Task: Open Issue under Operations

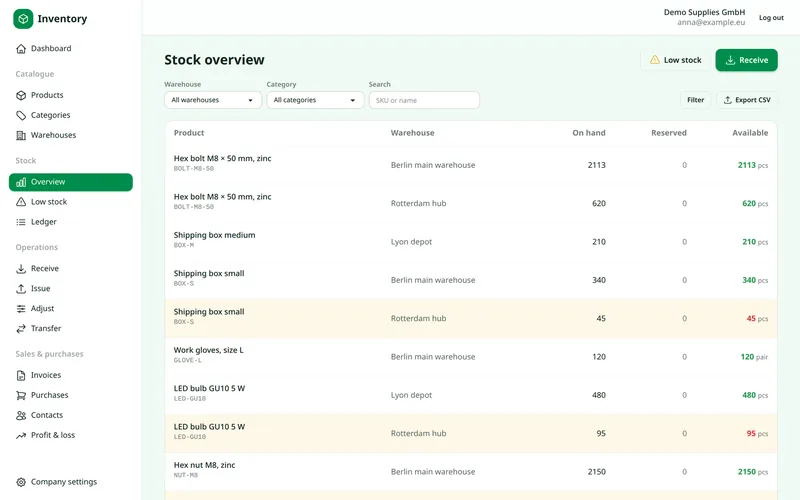Action: [71, 289]
